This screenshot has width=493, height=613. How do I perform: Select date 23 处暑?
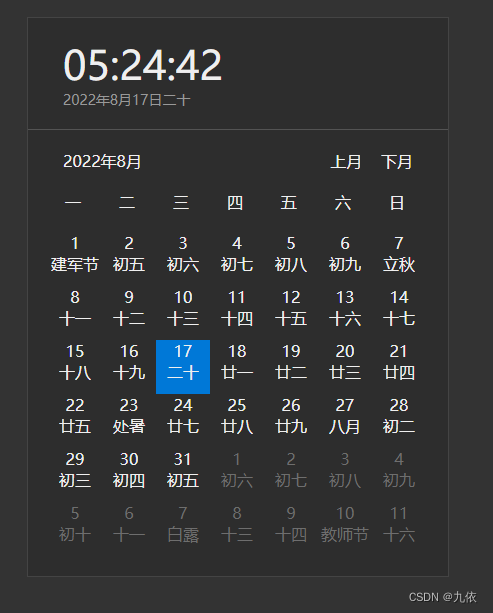[x=129, y=416]
